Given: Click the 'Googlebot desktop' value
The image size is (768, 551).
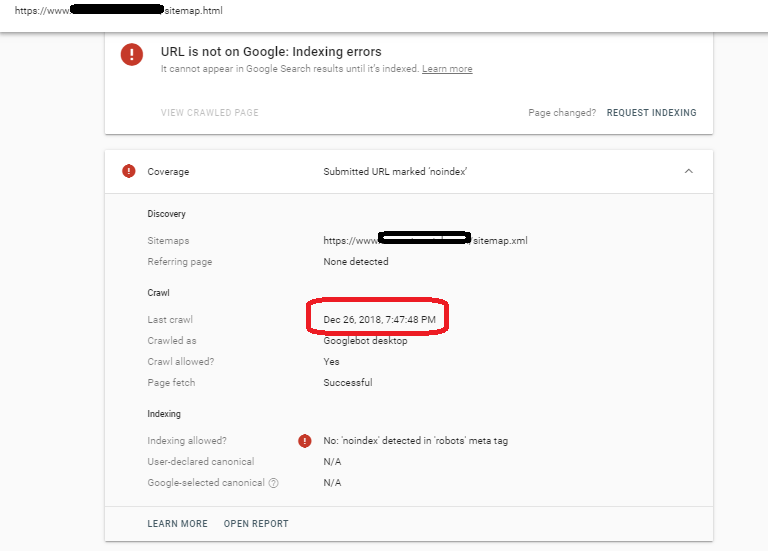Looking at the screenshot, I should click(x=365, y=340).
